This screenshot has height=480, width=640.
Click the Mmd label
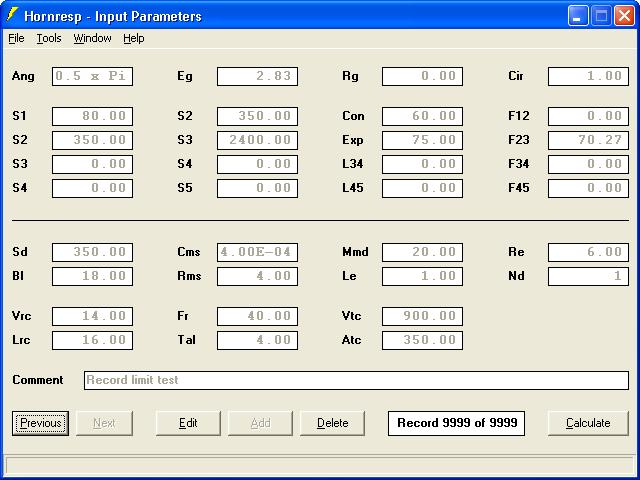[355, 252]
